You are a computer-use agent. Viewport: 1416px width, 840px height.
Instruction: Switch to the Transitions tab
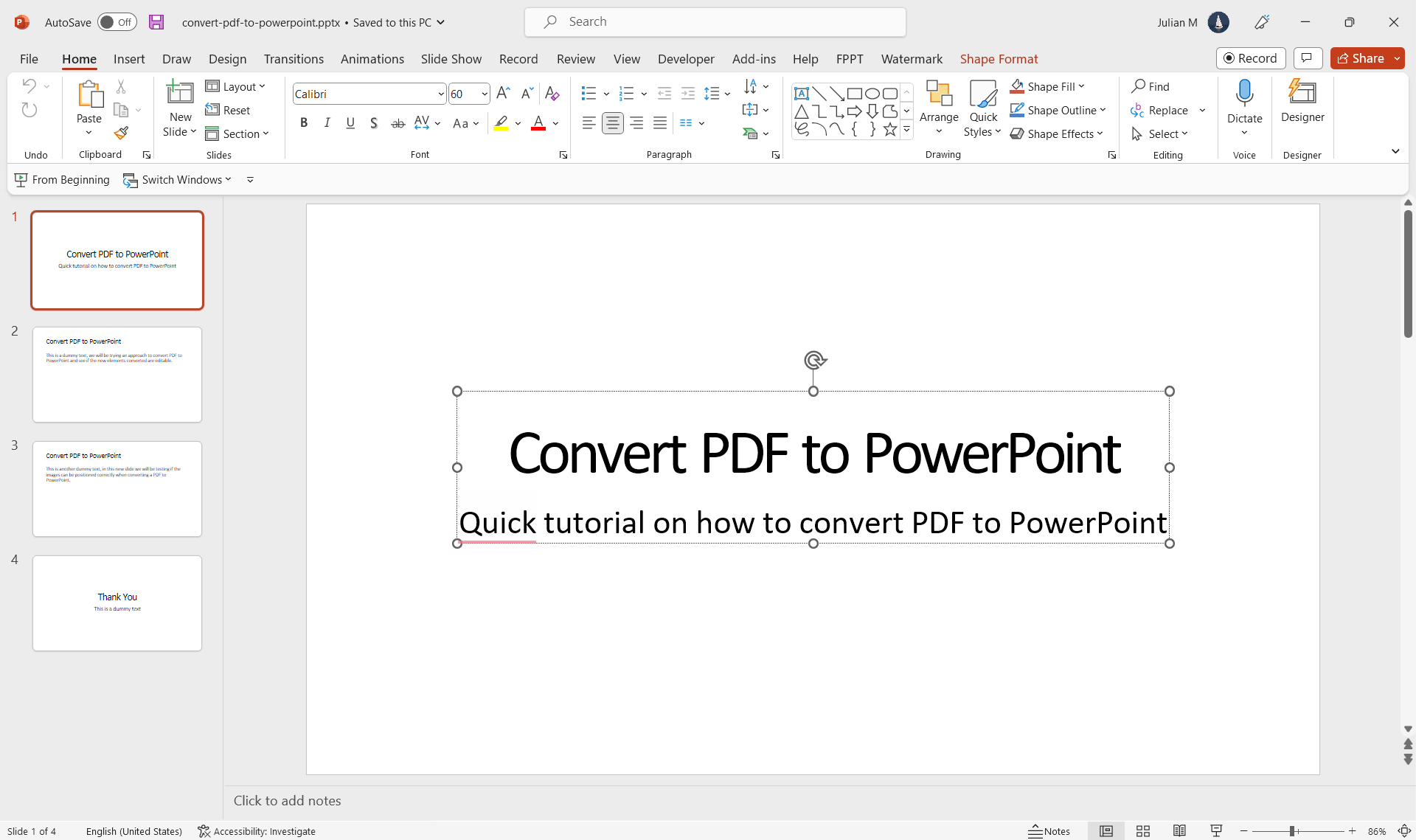(x=294, y=59)
